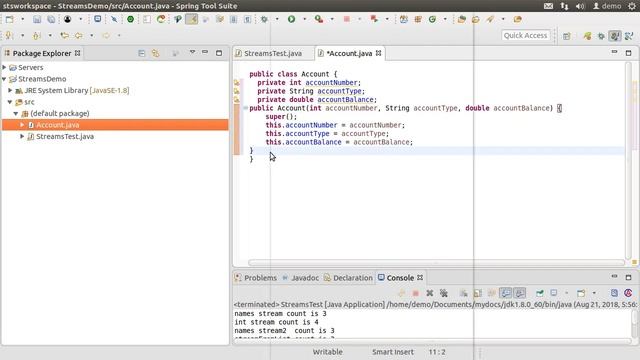Click the Open Task folder icon

coord(476,19)
